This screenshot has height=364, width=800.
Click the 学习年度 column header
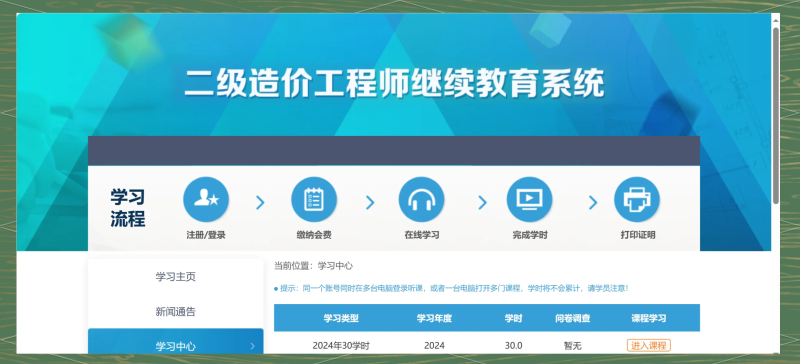pos(434,318)
